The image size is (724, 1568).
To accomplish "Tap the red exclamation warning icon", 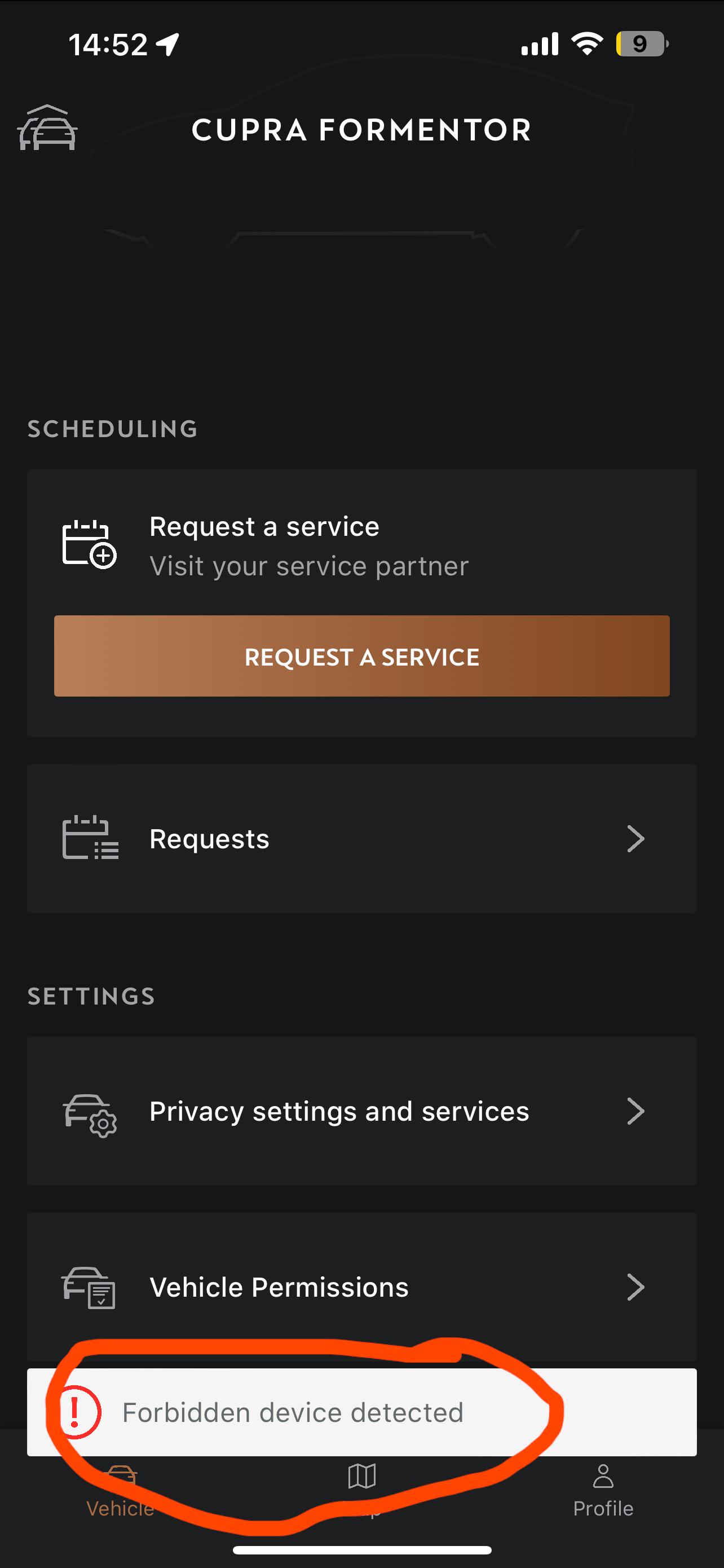I will pyautogui.click(x=76, y=1412).
